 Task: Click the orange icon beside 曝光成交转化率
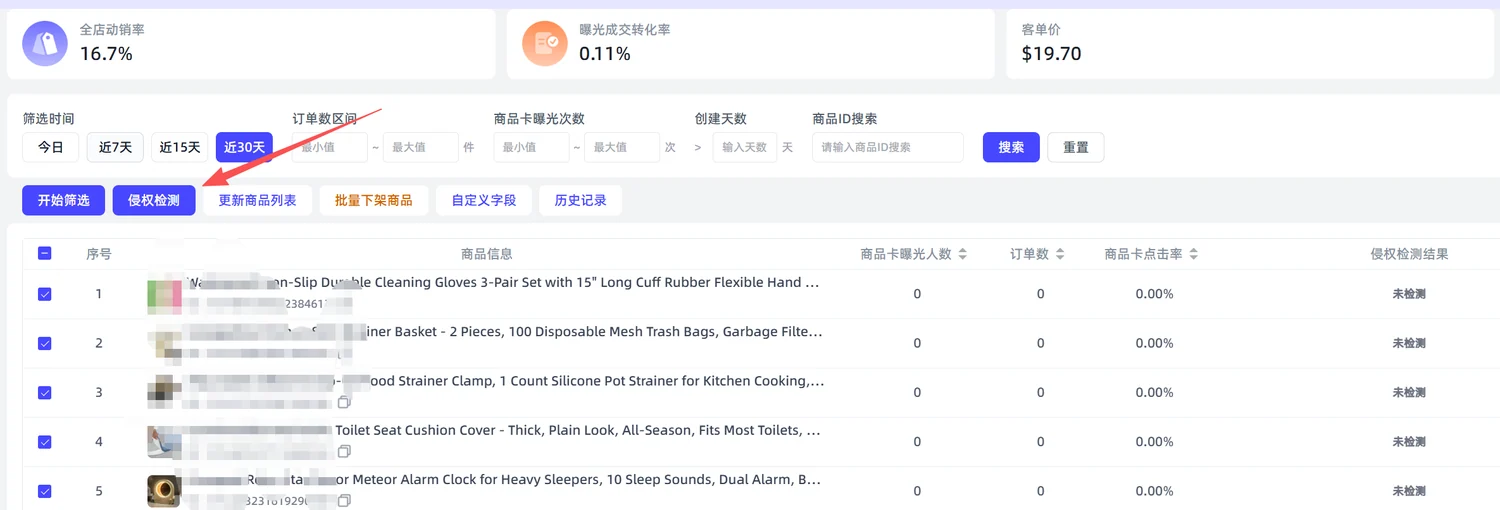(x=545, y=43)
